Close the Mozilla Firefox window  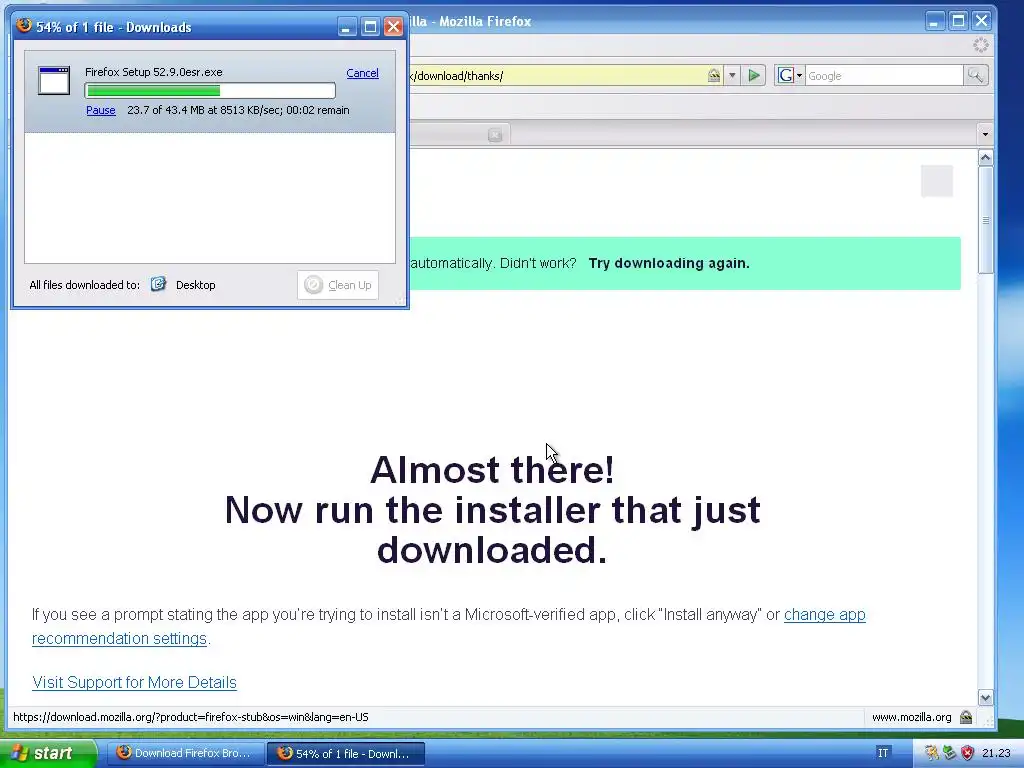point(982,21)
